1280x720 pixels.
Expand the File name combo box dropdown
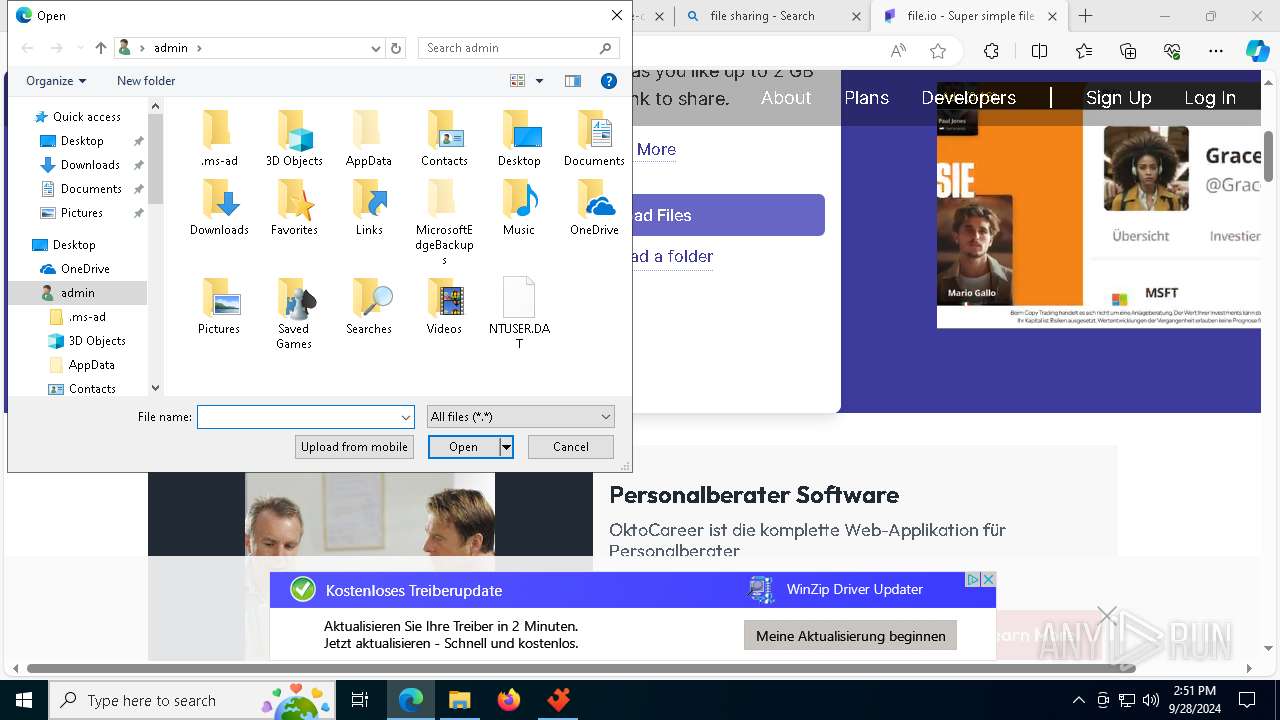click(x=406, y=417)
